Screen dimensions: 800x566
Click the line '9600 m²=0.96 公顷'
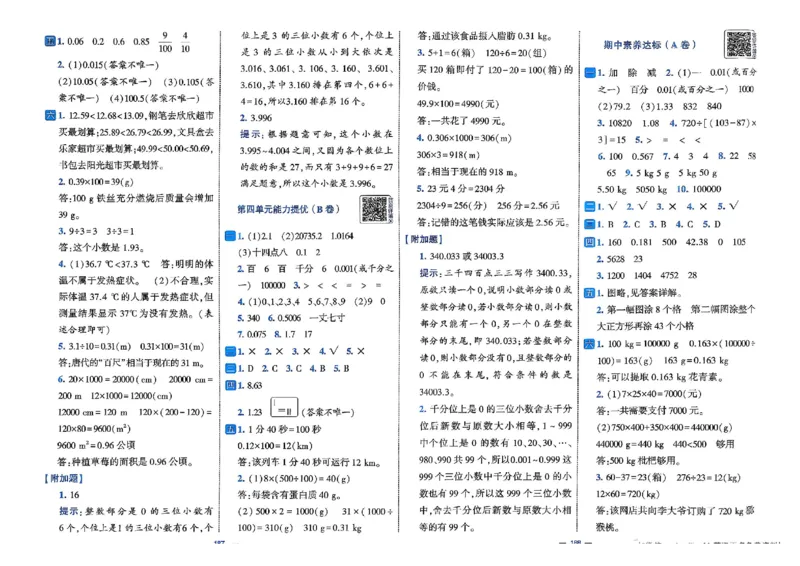[x=96, y=445]
